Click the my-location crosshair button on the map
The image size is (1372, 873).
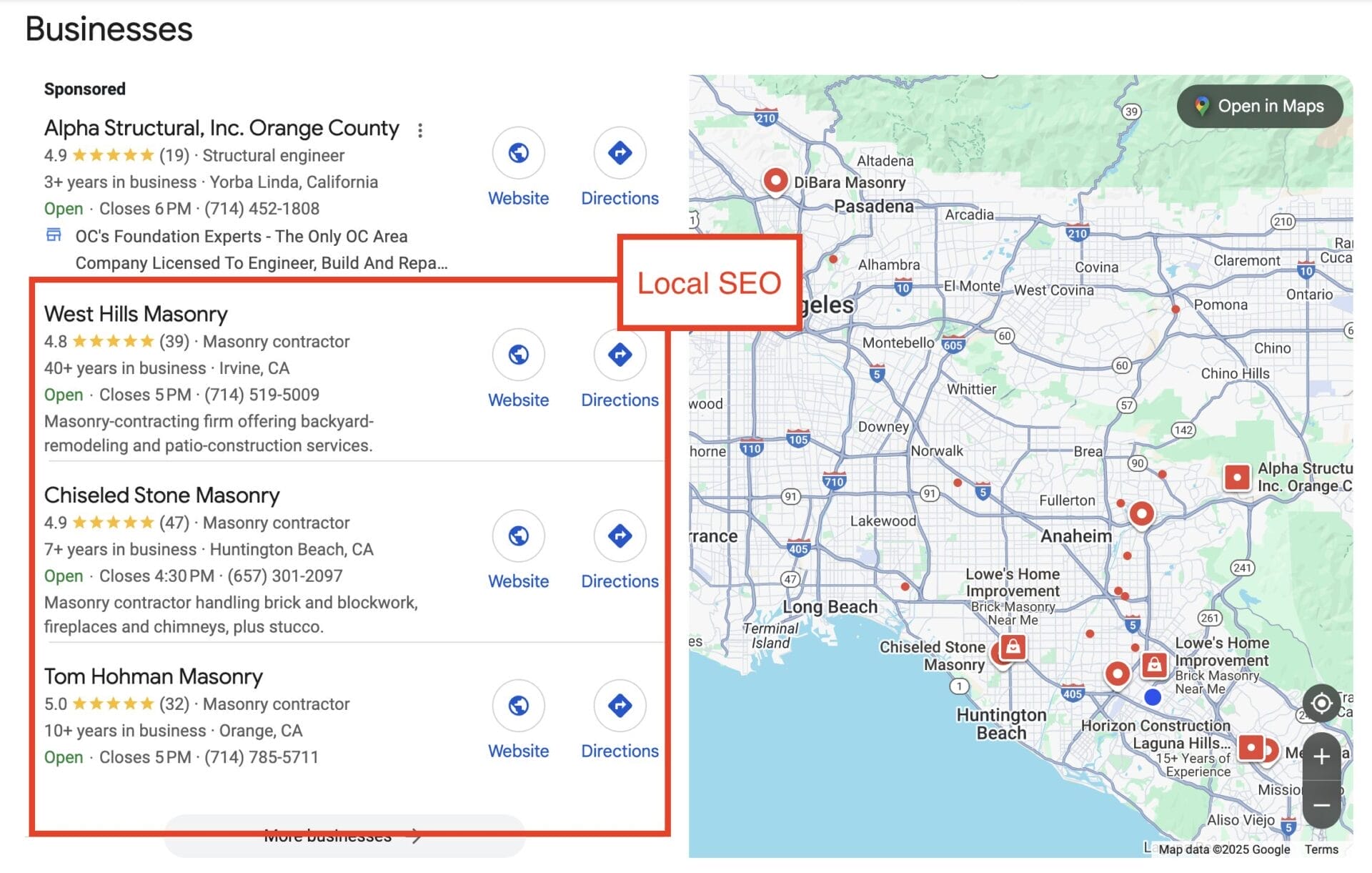[x=1321, y=704]
